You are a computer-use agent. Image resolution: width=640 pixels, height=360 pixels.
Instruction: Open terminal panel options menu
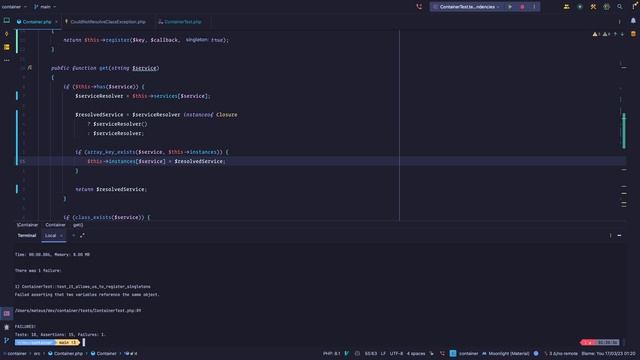click(611, 236)
